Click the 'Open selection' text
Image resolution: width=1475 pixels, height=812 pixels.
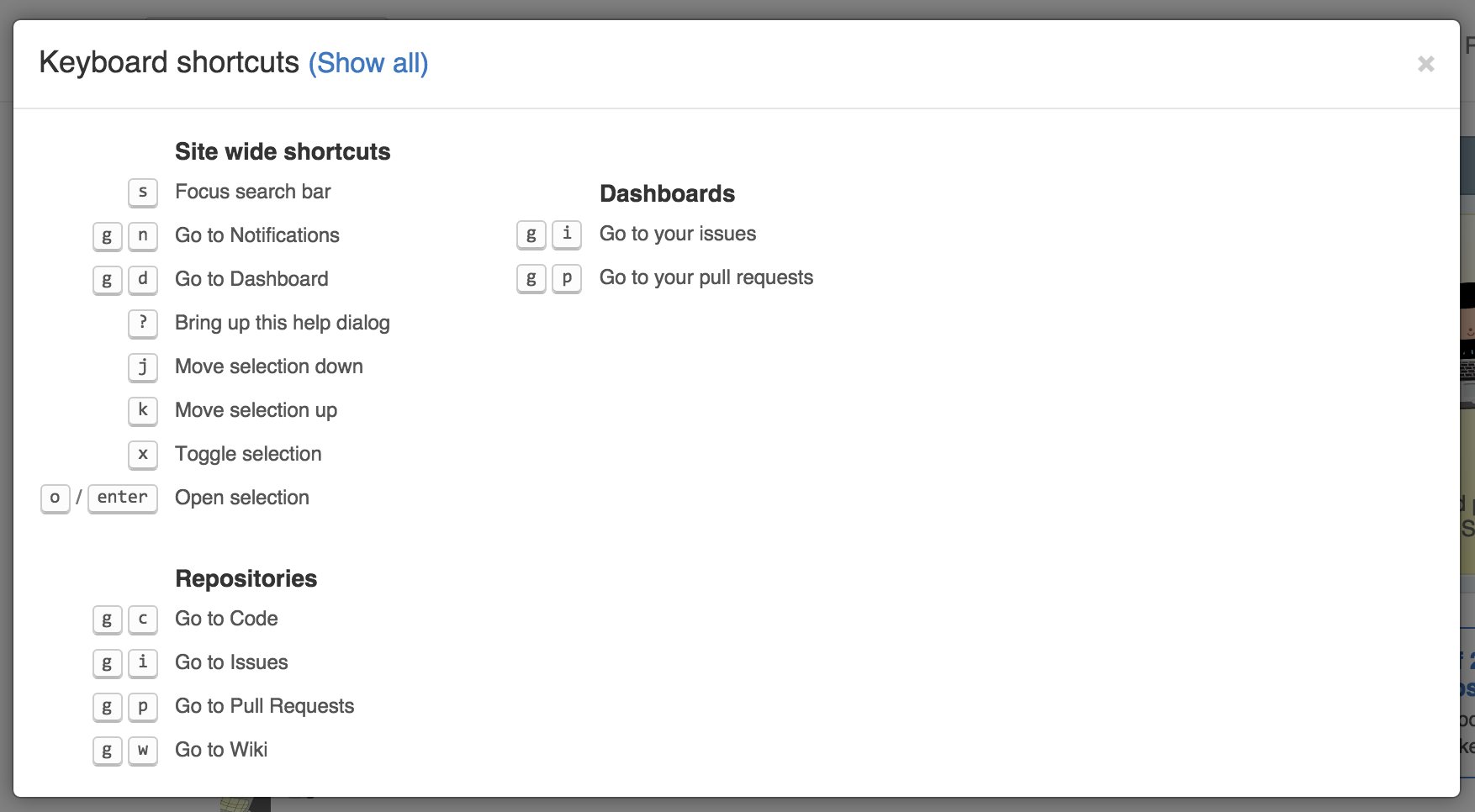pyautogui.click(x=242, y=498)
